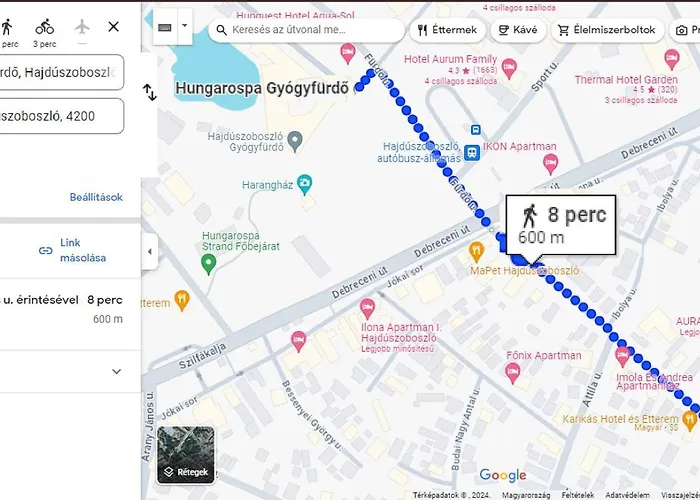Select cycling travel mode icon
This screenshot has width=700, height=500.
45,27
